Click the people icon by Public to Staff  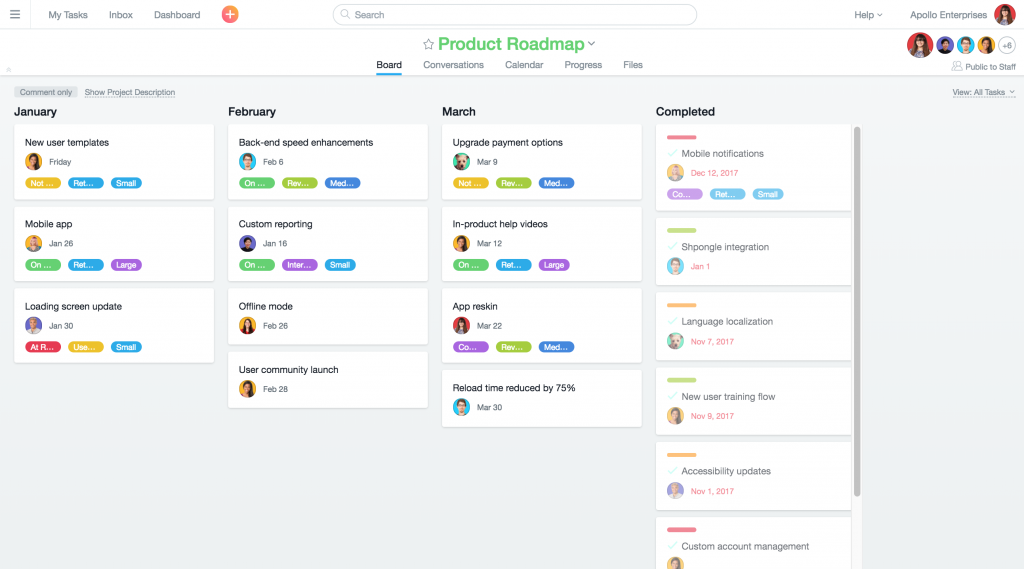[x=957, y=67]
